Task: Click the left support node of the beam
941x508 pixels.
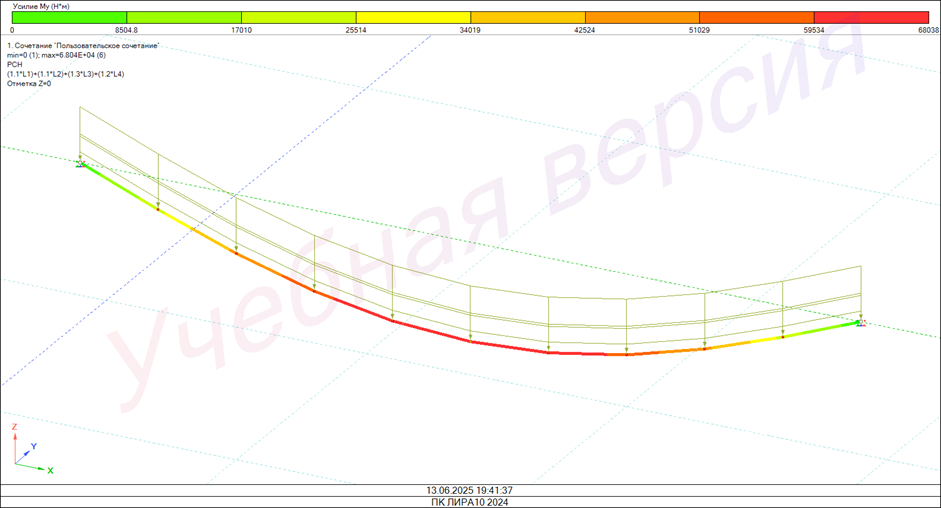Action: pyautogui.click(x=81, y=164)
